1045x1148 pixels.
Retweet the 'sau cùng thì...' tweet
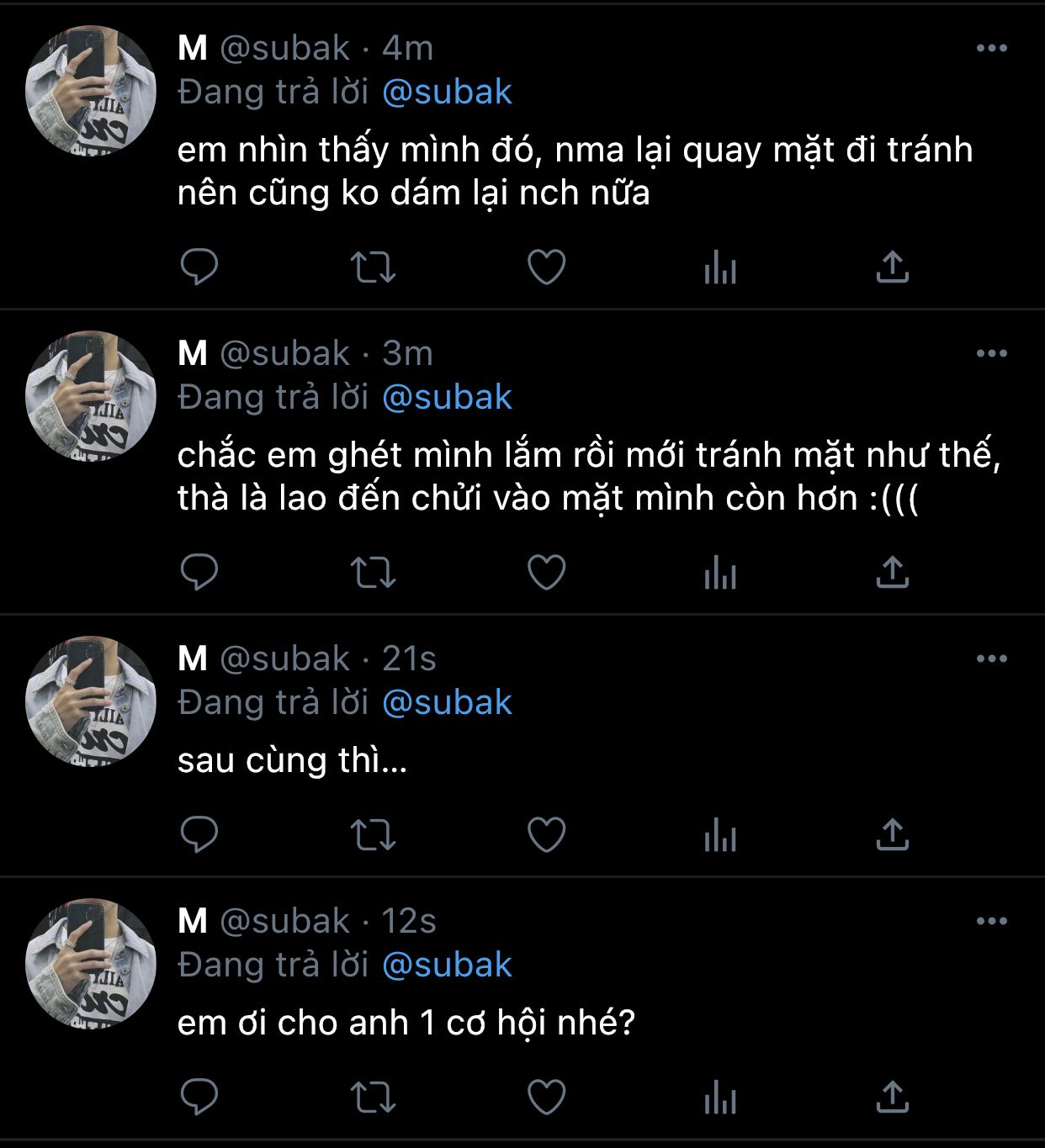coord(372,835)
